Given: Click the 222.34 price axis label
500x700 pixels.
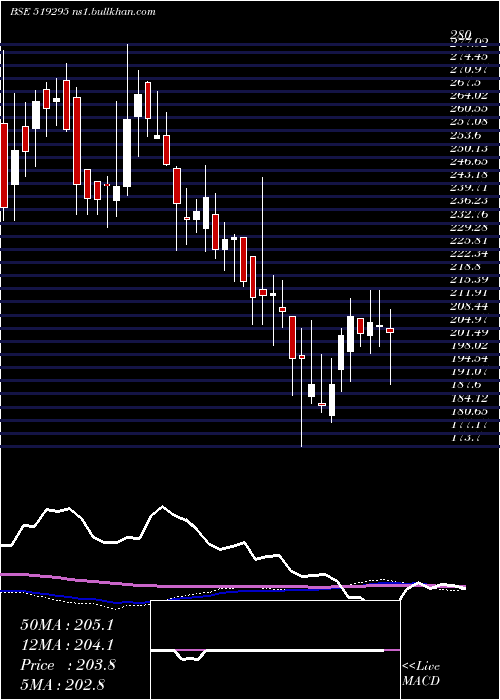Looking at the screenshot, I should pos(469,254).
